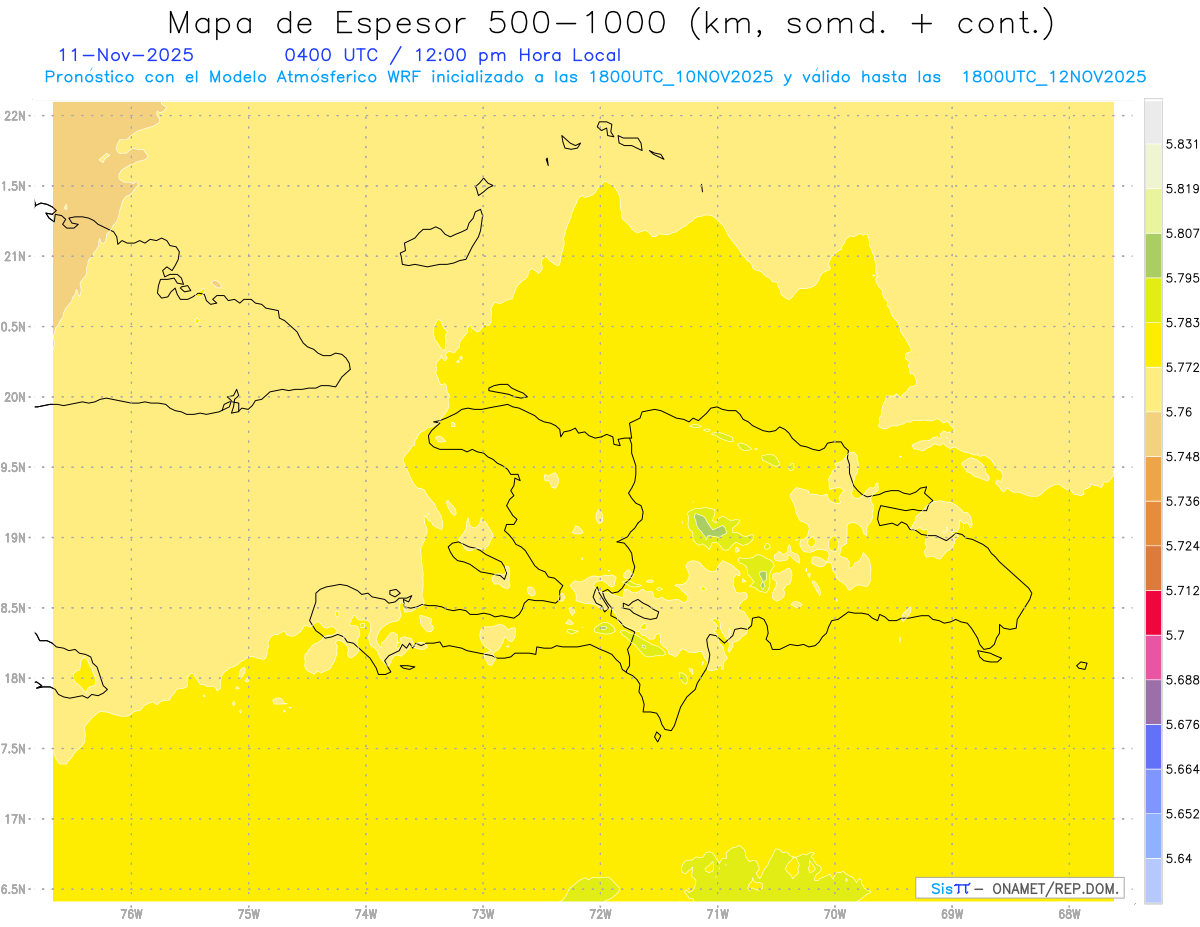The height and width of the screenshot is (927, 1200).
Task: Click the latitude label '8.5N'
Action: pos(14,608)
